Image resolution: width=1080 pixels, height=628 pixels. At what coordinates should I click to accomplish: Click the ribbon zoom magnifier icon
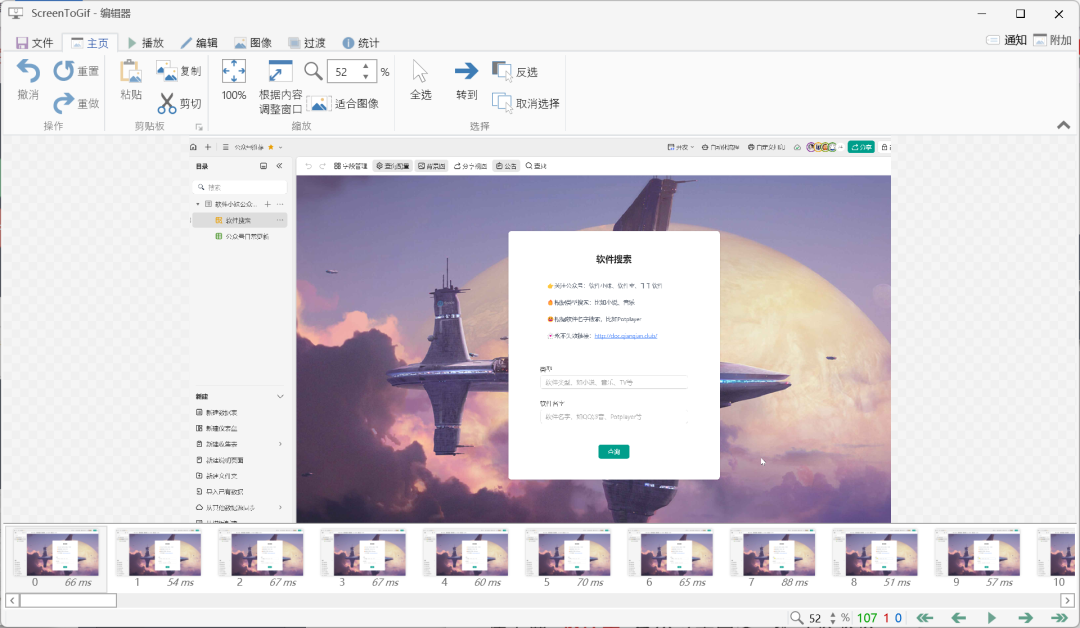coord(313,71)
